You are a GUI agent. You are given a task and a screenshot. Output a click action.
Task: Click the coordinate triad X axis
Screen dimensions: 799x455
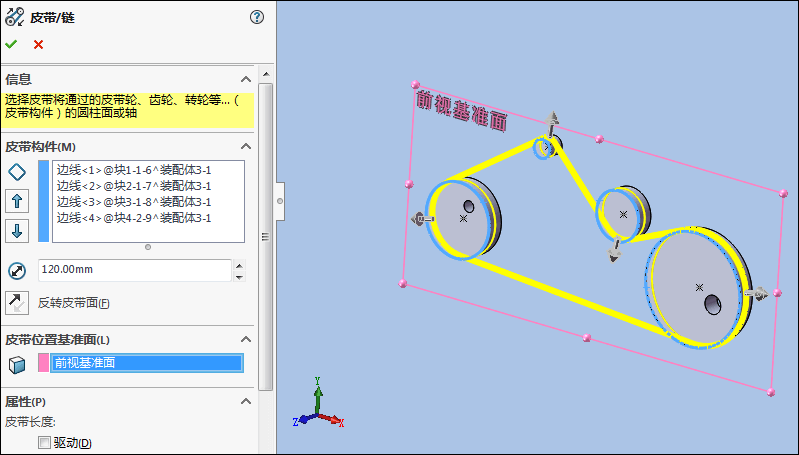[x=332, y=420]
